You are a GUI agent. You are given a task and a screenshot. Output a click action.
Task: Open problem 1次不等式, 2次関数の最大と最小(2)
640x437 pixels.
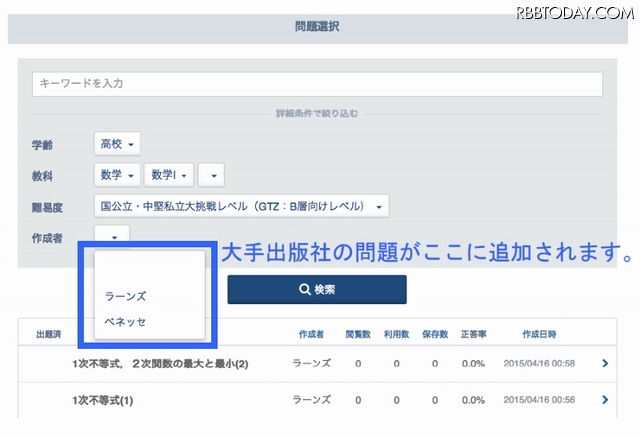[x=160, y=364]
